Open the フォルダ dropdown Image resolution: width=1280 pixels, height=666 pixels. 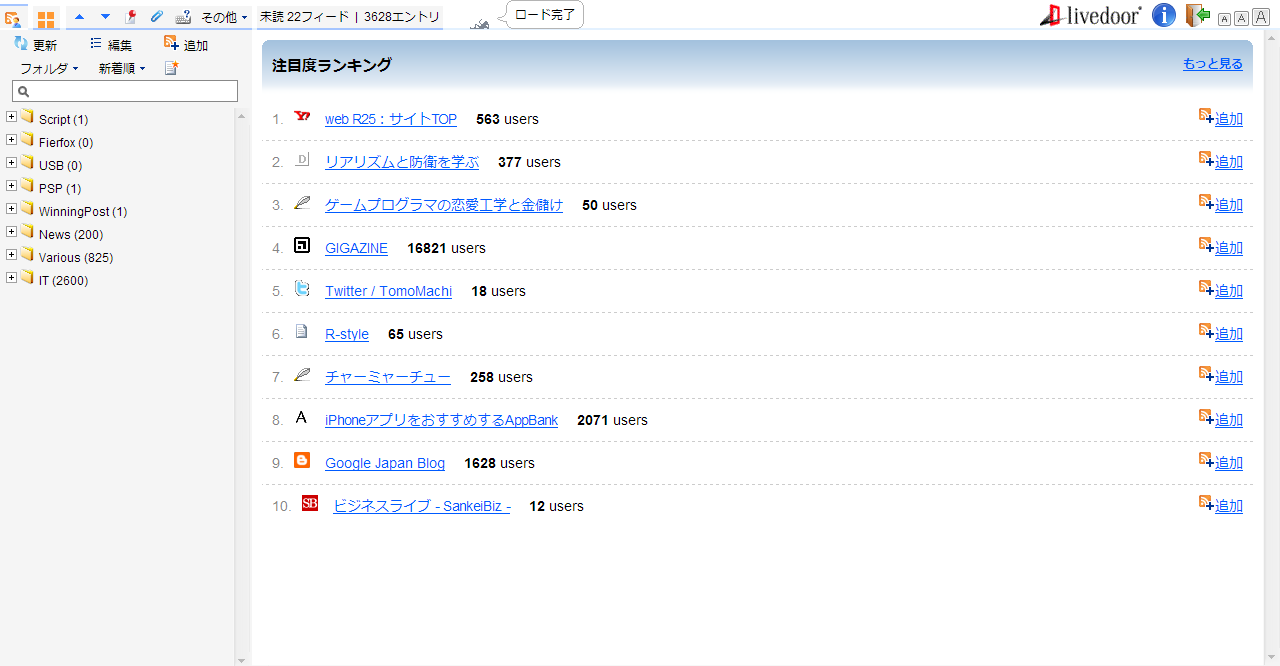click(x=49, y=68)
